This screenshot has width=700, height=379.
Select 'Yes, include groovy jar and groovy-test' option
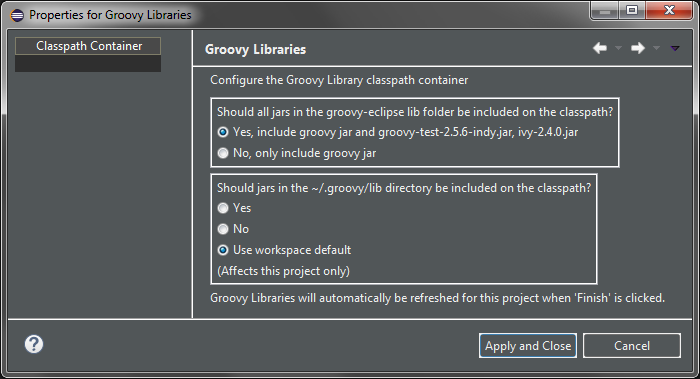pyautogui.click(x=397, y=132)
